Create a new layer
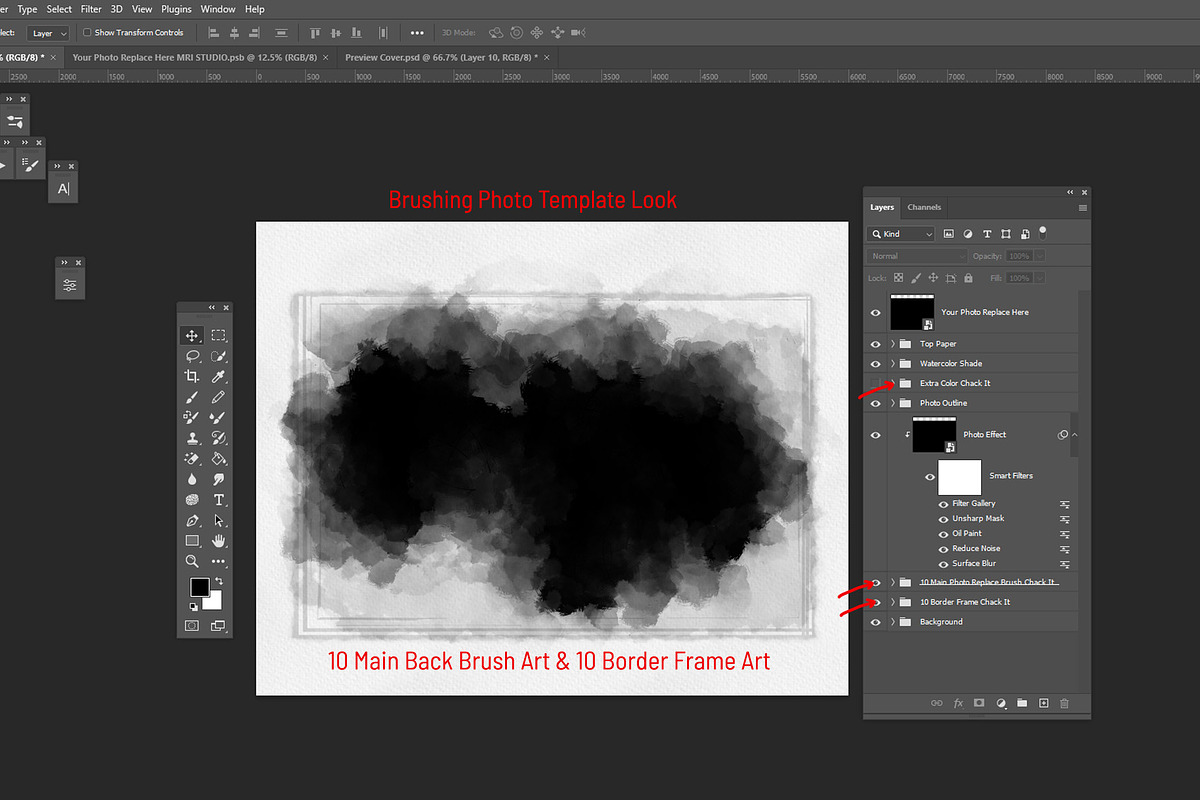The width and height of the screenshot is (1200, 800). coord(1043,703)
